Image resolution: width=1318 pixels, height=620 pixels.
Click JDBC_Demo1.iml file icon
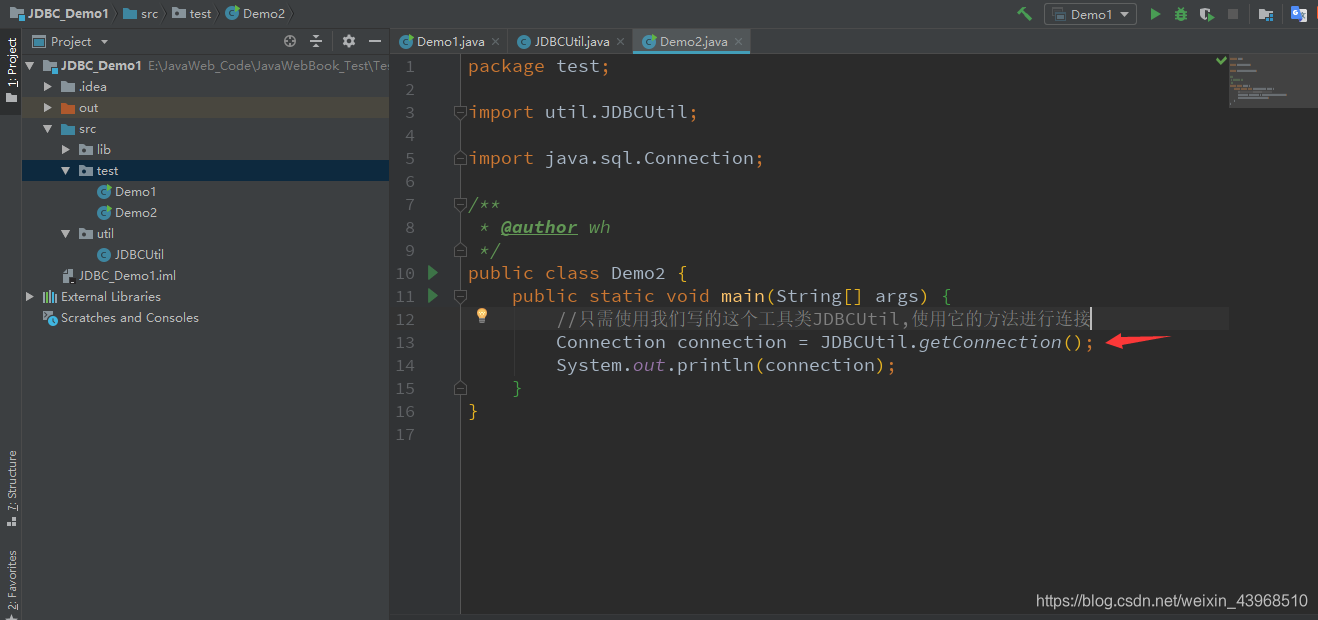(68, 276)
